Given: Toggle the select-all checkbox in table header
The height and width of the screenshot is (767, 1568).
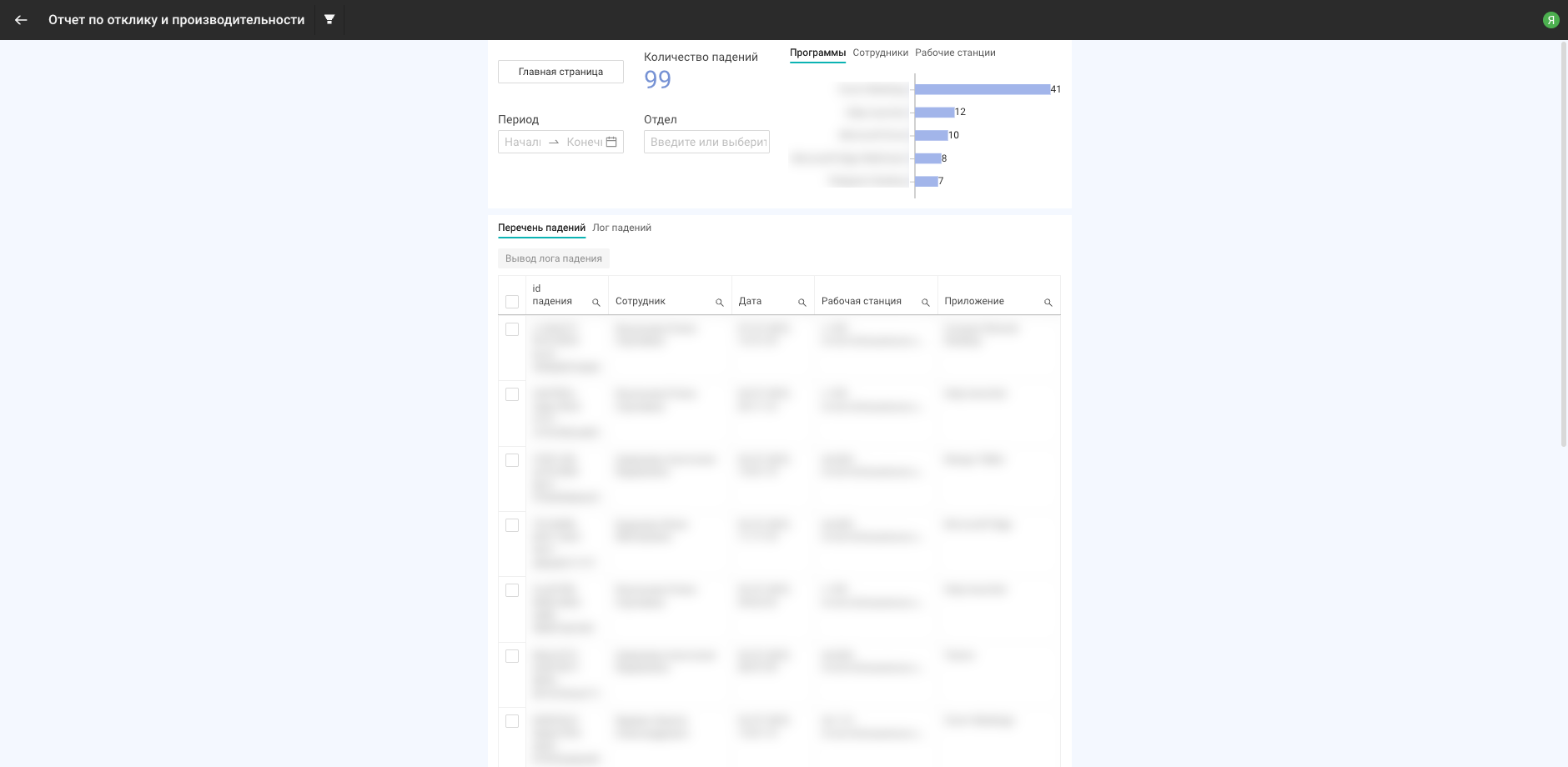Looking at the screenshot, I should pos(512,302).
